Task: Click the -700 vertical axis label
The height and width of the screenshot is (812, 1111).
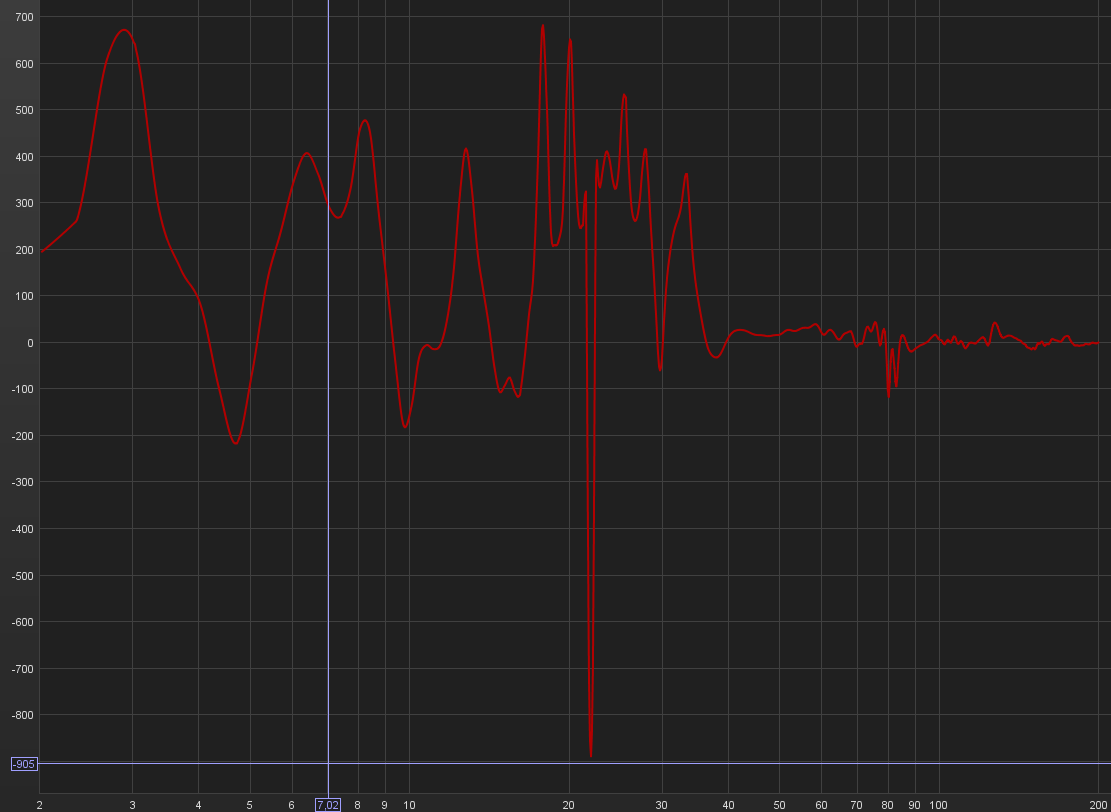Action: tap(23, 668)
